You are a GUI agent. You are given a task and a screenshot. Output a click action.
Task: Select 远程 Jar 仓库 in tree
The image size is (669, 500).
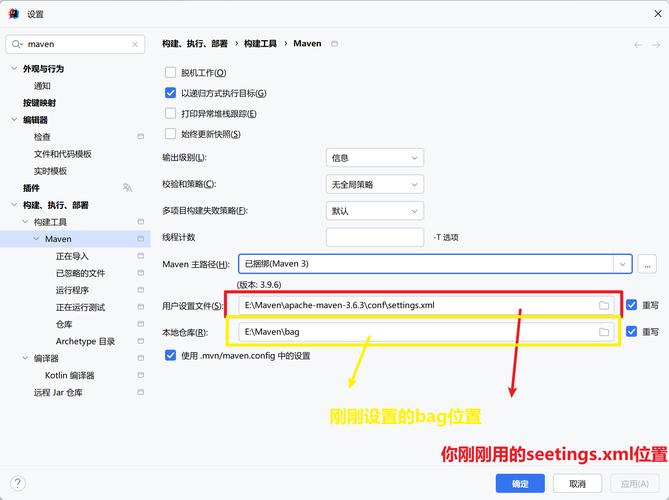click(x=58, y=392)
